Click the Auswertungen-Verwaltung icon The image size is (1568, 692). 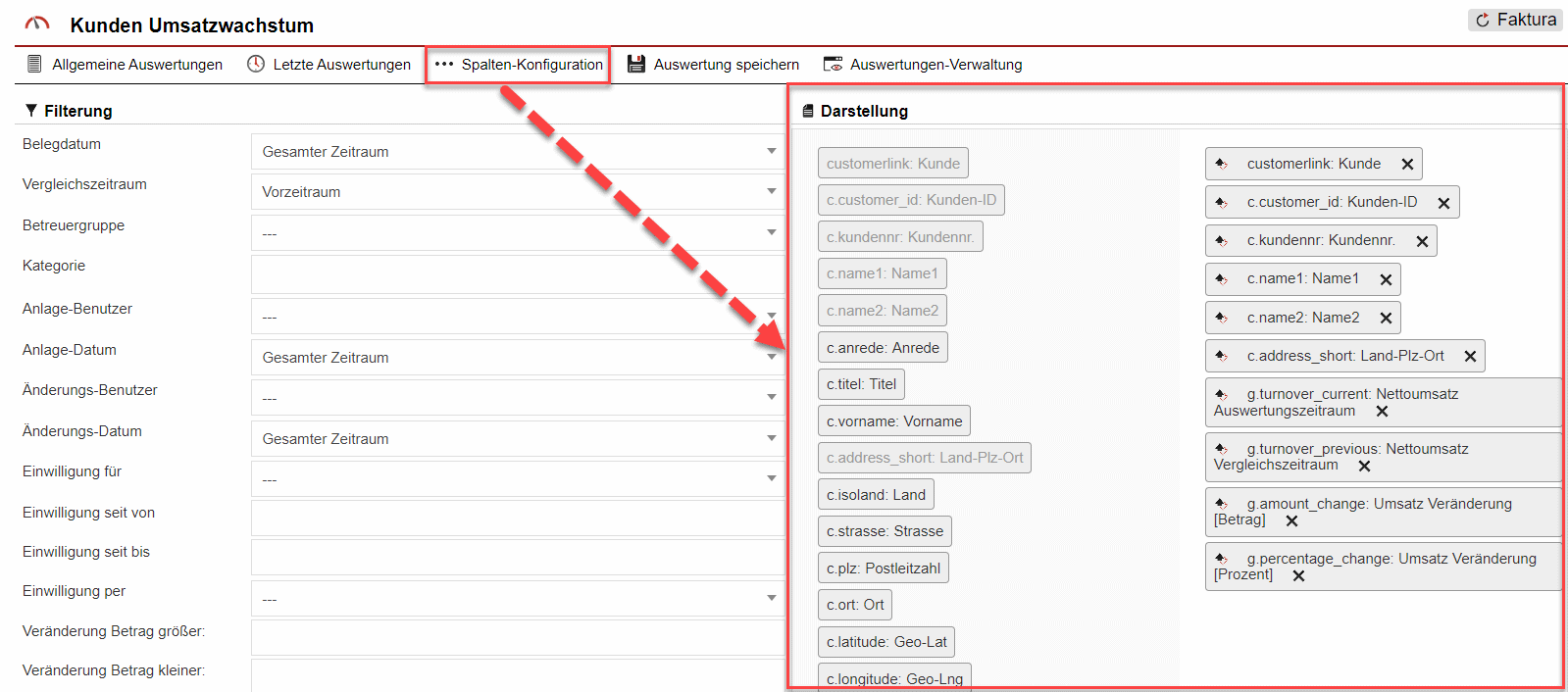pyautogui.click(x=833, y=64)
